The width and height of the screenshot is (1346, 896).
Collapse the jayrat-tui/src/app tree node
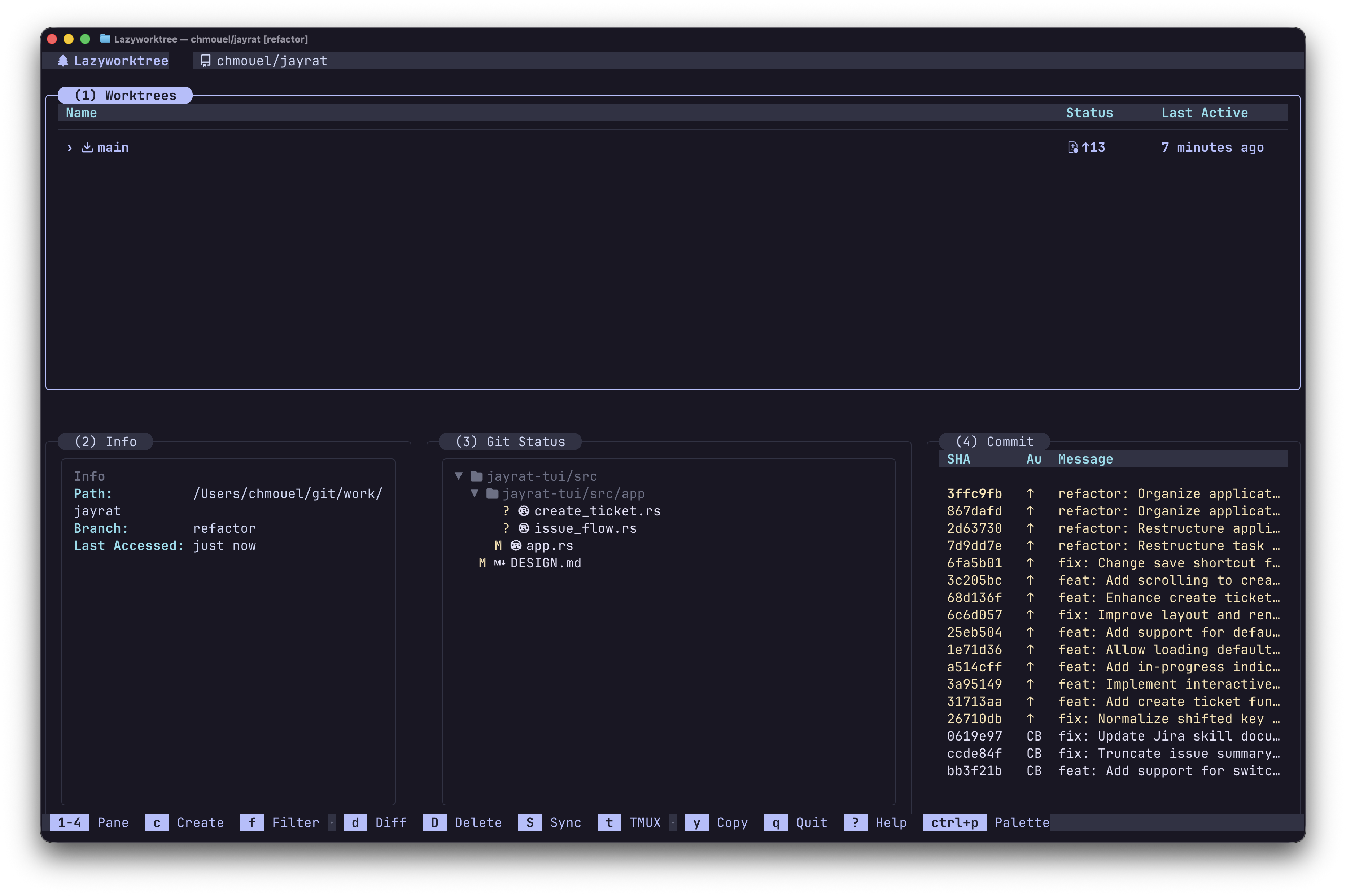(475, 493)
